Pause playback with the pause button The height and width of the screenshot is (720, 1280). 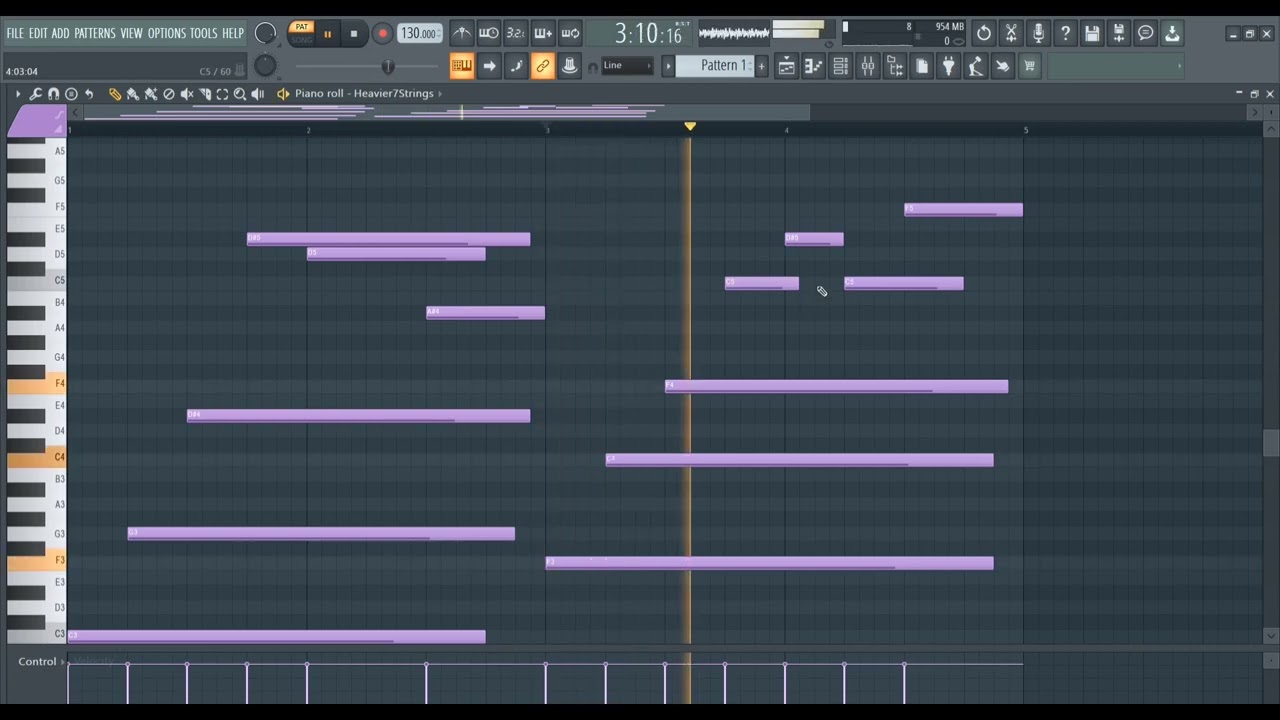(327, 34)
